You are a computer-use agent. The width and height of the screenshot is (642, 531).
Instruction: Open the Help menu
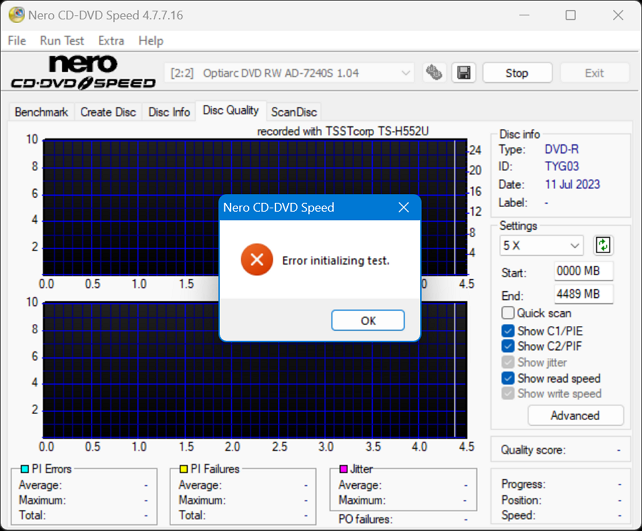(151, 41)
